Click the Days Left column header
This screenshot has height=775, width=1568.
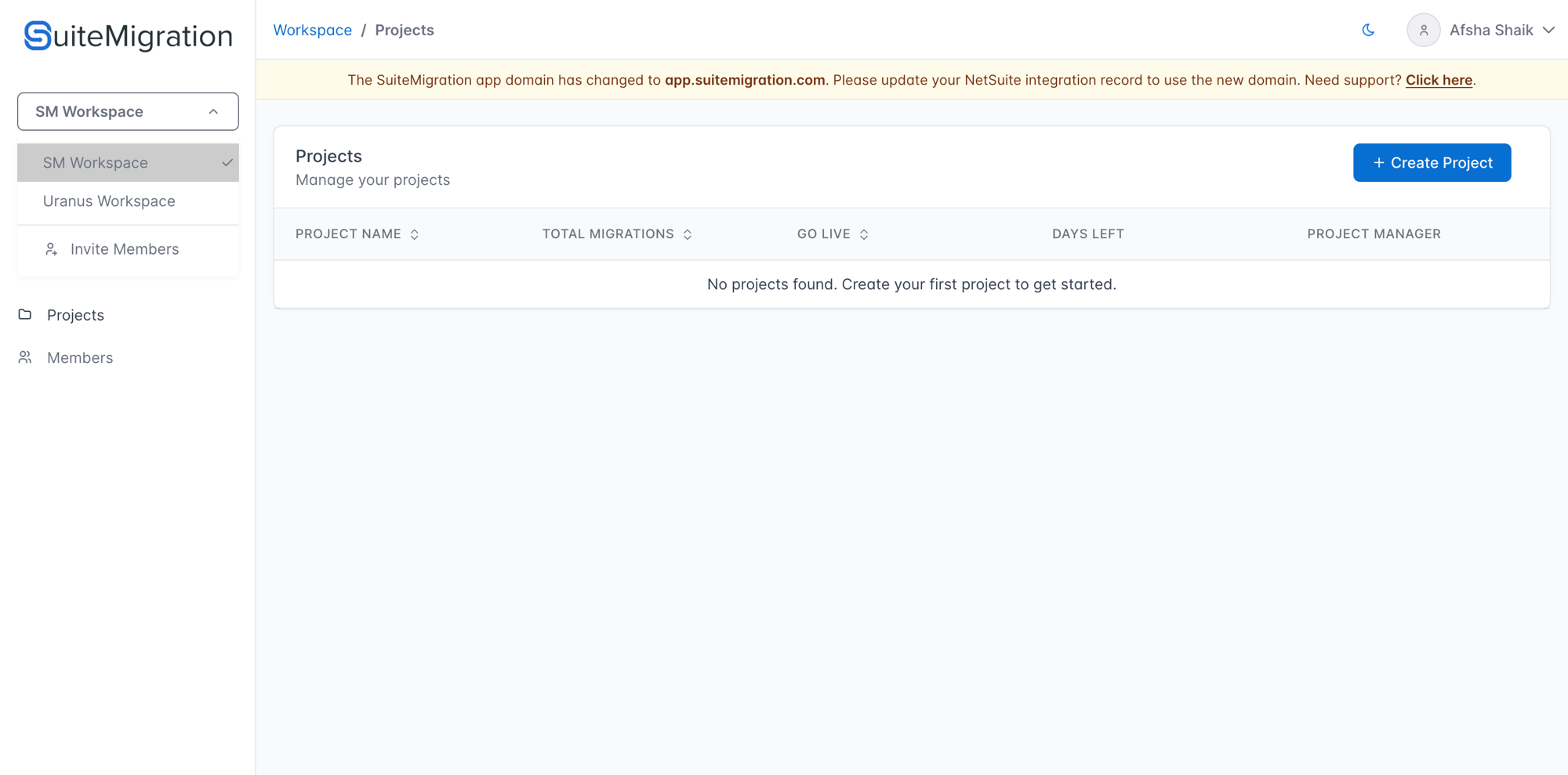click(x=1088, y=234)
